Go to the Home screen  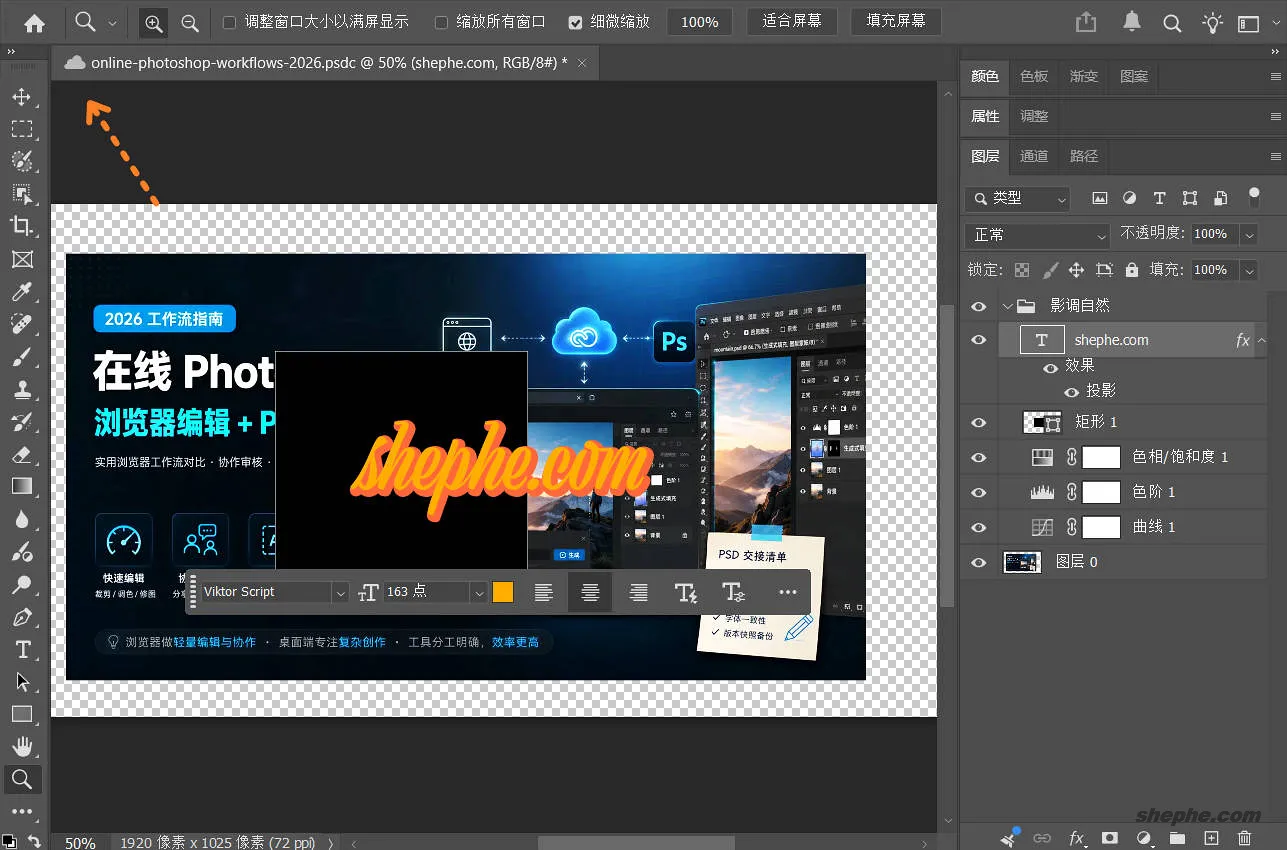point(34,22)
